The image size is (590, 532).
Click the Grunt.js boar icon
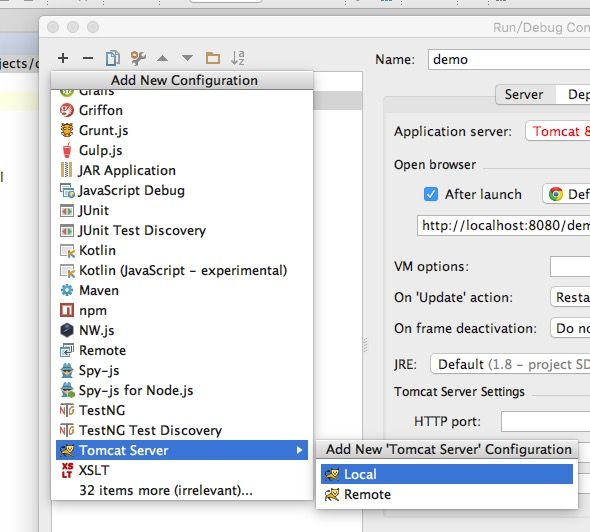point(67,130)
